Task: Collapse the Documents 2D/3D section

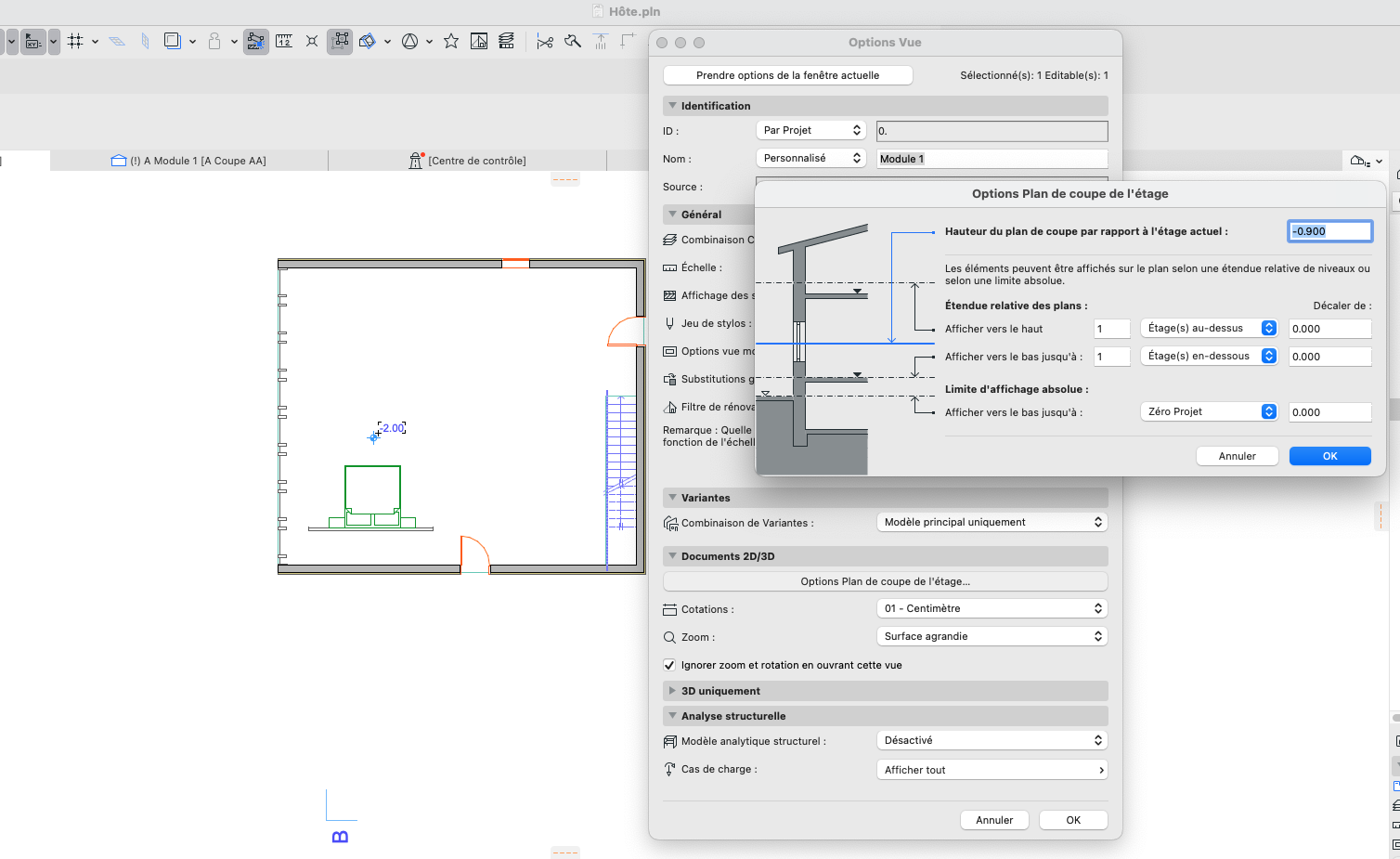Action: point(672,556)
